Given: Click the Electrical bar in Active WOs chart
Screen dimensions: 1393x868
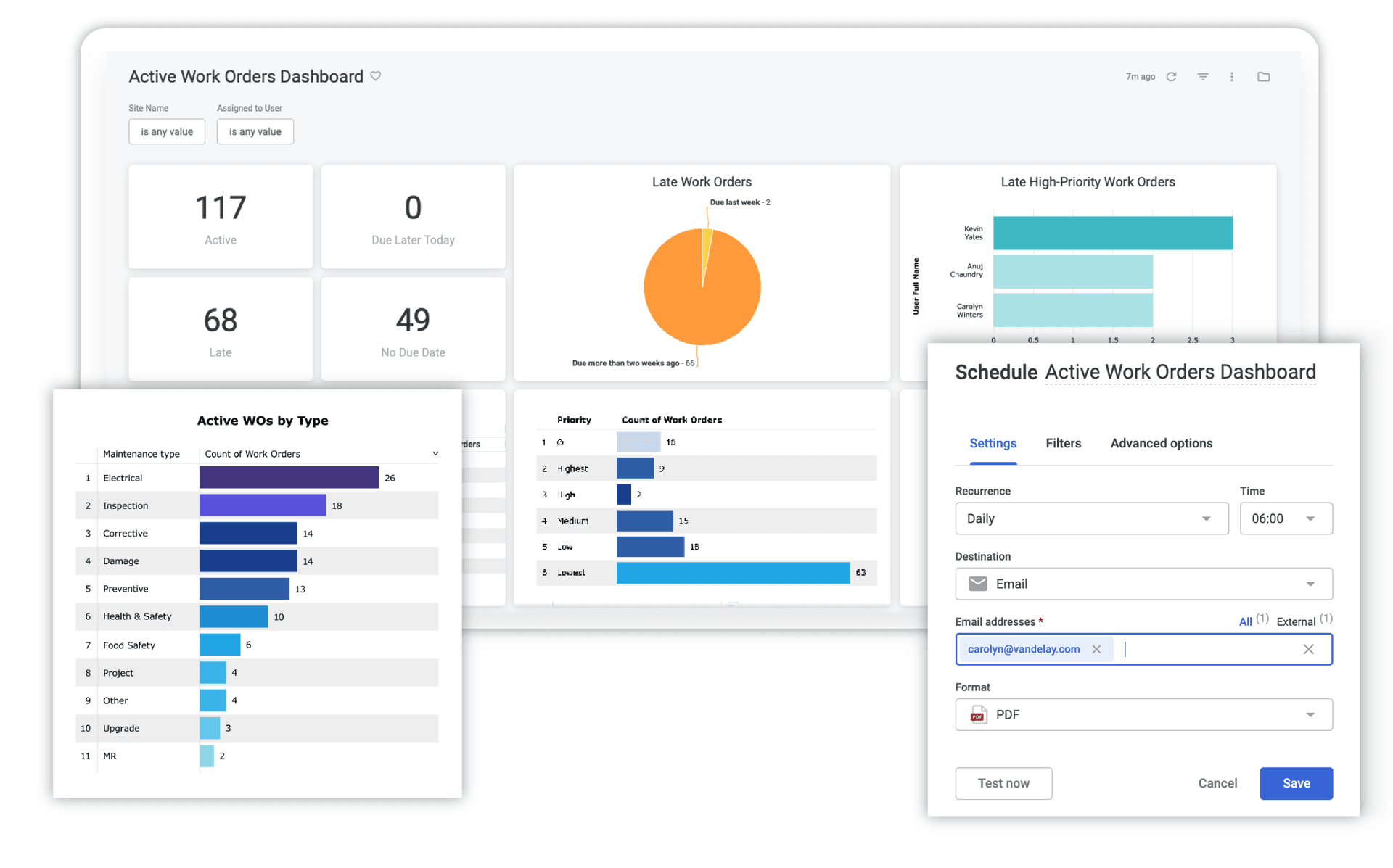Looking at the screenshot, I should (x=289, y=477).
